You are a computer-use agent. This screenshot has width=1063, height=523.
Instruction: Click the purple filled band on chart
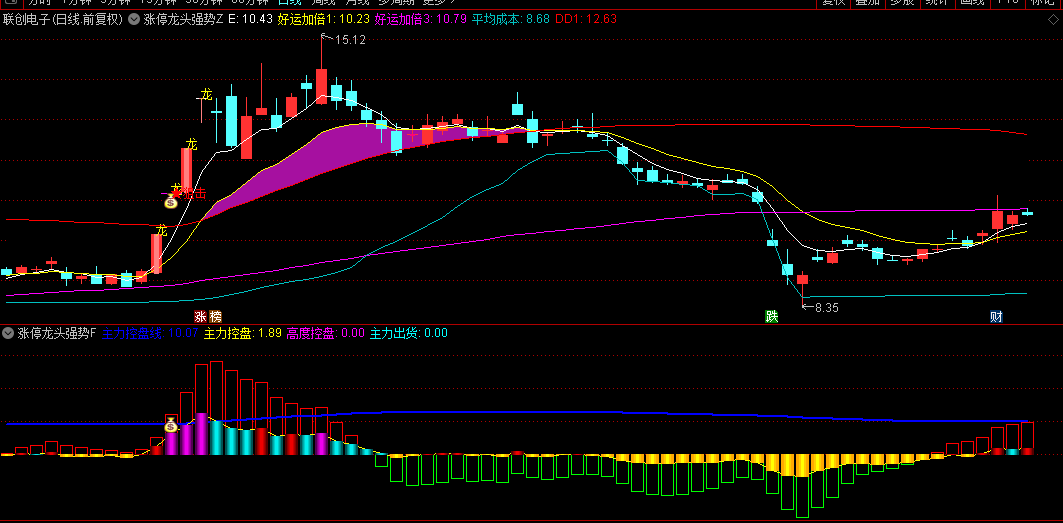[x=325, y=151]
